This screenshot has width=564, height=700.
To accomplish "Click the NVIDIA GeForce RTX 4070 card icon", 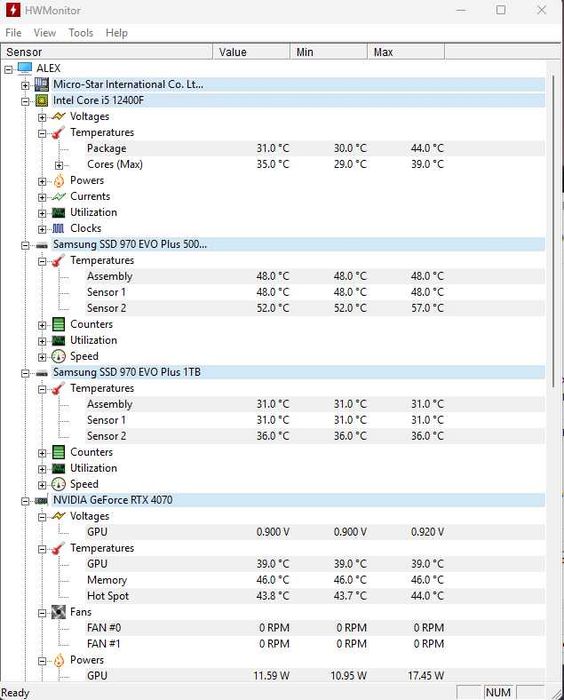I will click(42, 501).
